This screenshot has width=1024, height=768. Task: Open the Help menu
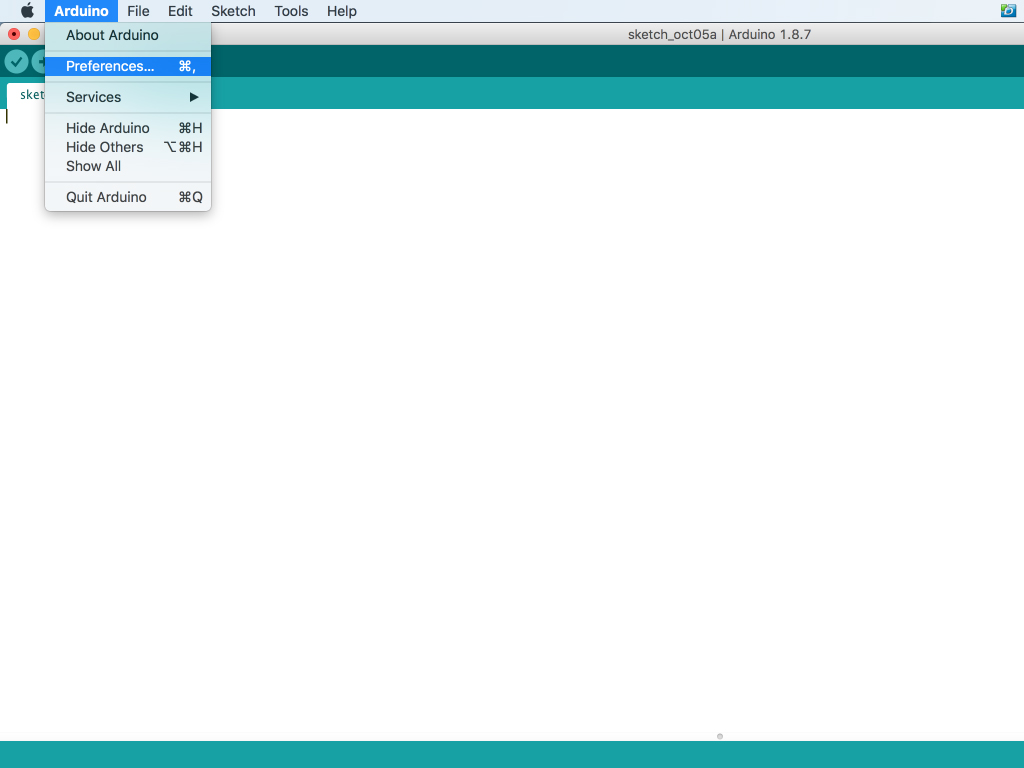[x=342, y=11]
